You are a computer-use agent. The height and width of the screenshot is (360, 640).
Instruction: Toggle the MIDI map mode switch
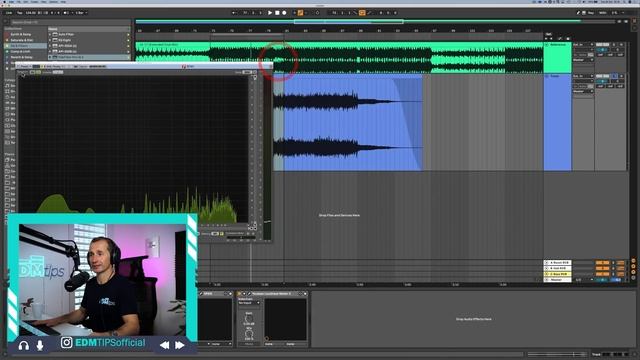pyautogui.click(x=602, y=13)
